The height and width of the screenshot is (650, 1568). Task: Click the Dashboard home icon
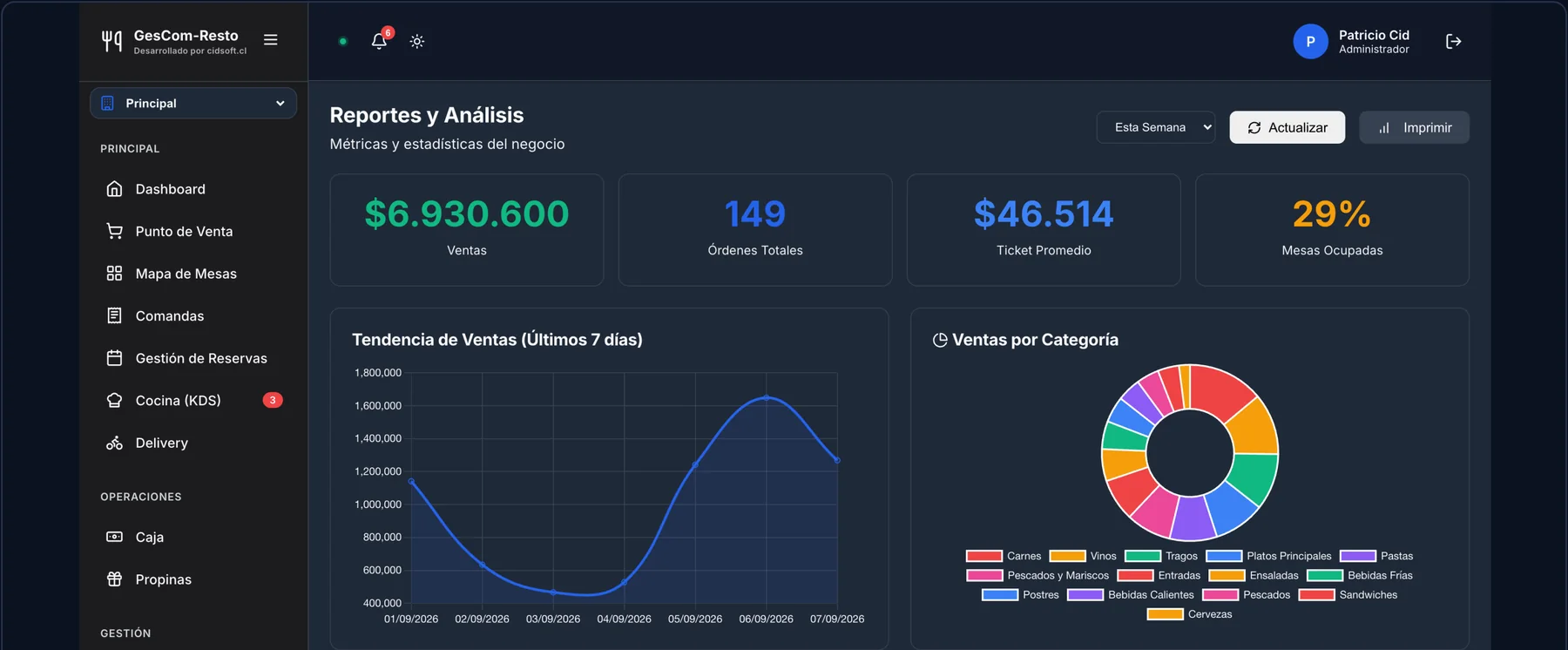click(114, 189)
